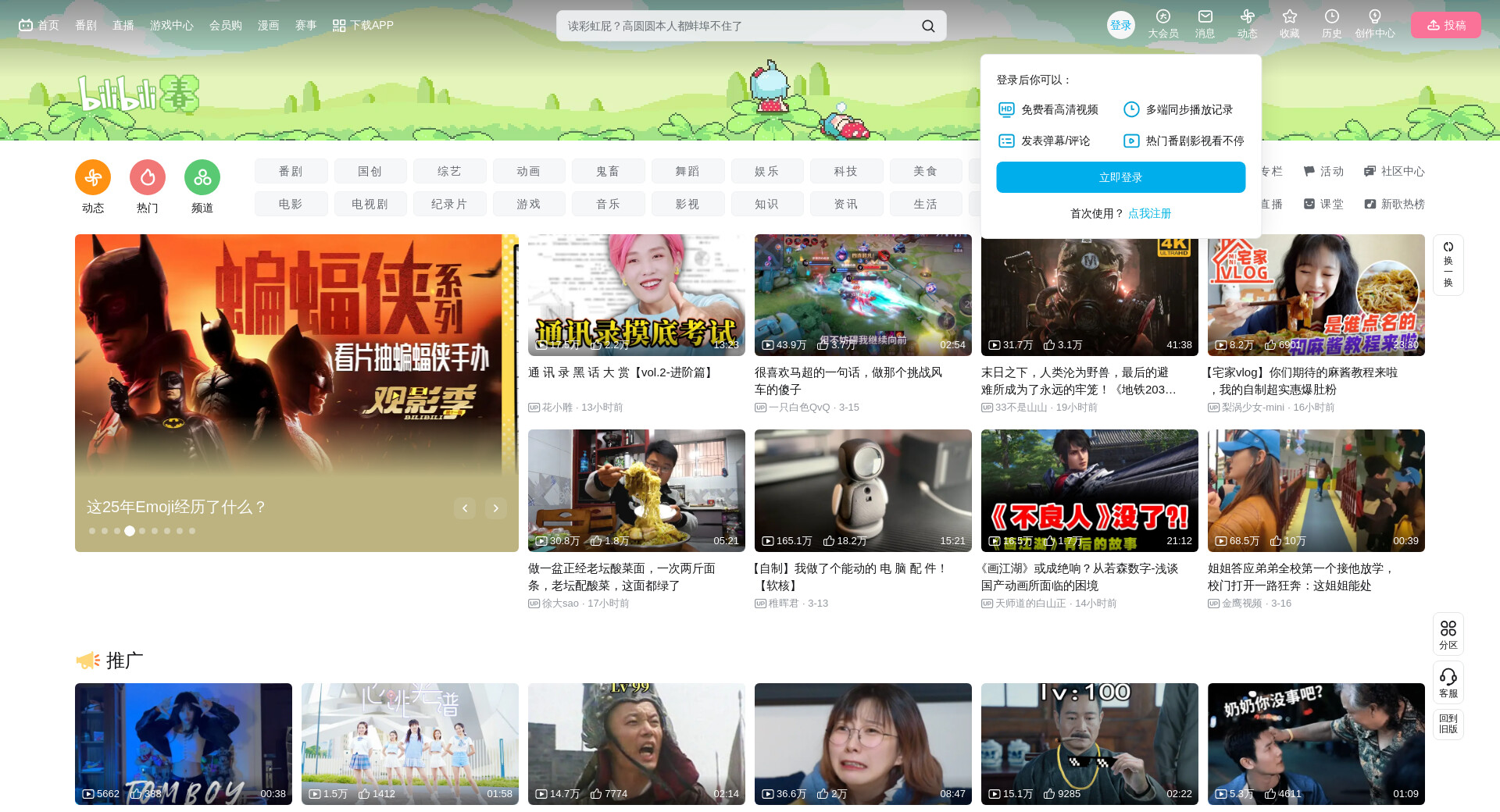Focus the search input field
The width and height of the screenshot is (1500, 812).
pos(738,26)
